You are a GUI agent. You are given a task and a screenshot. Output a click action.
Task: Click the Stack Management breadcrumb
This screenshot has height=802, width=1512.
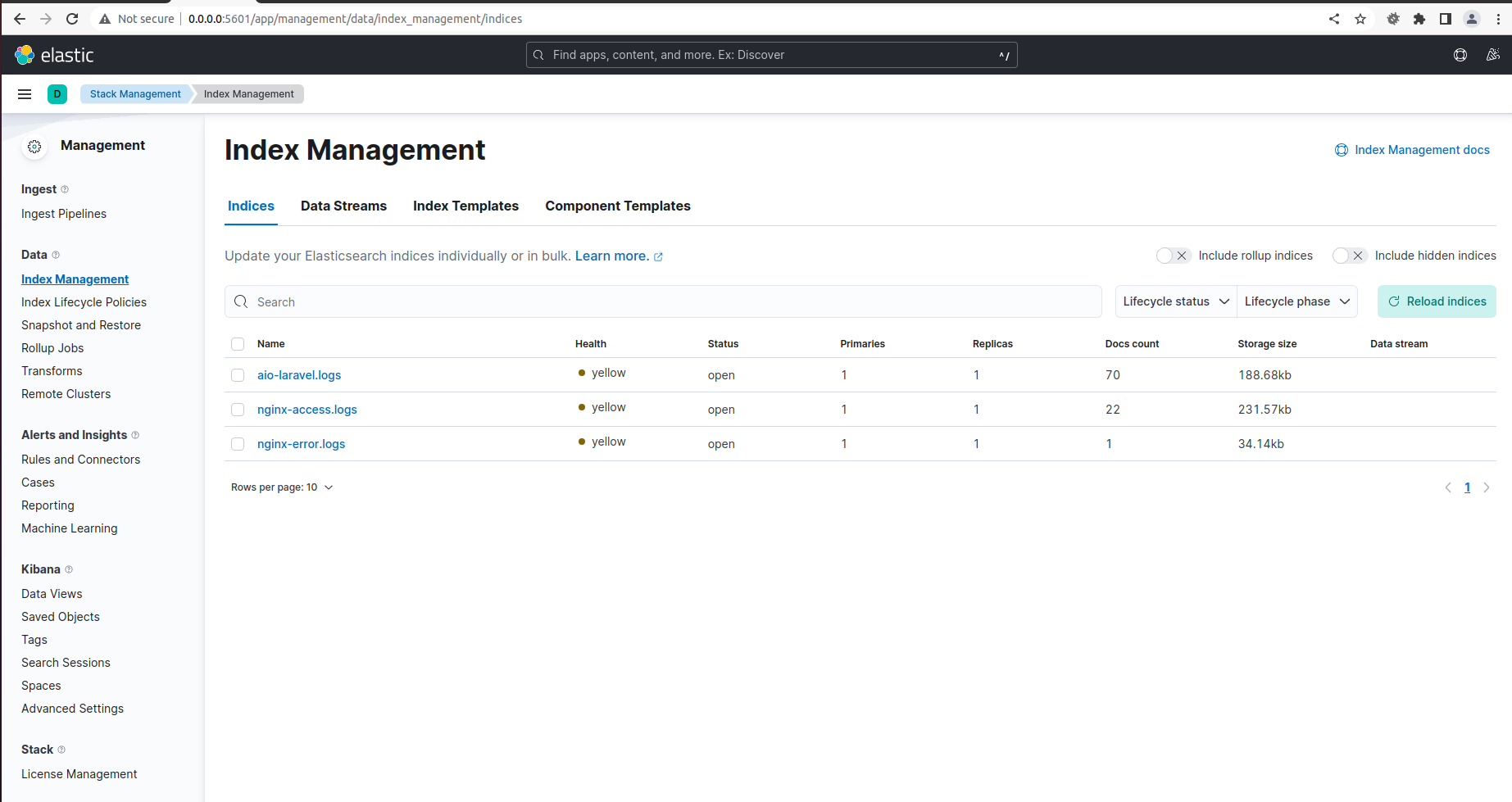click(135, 94)
